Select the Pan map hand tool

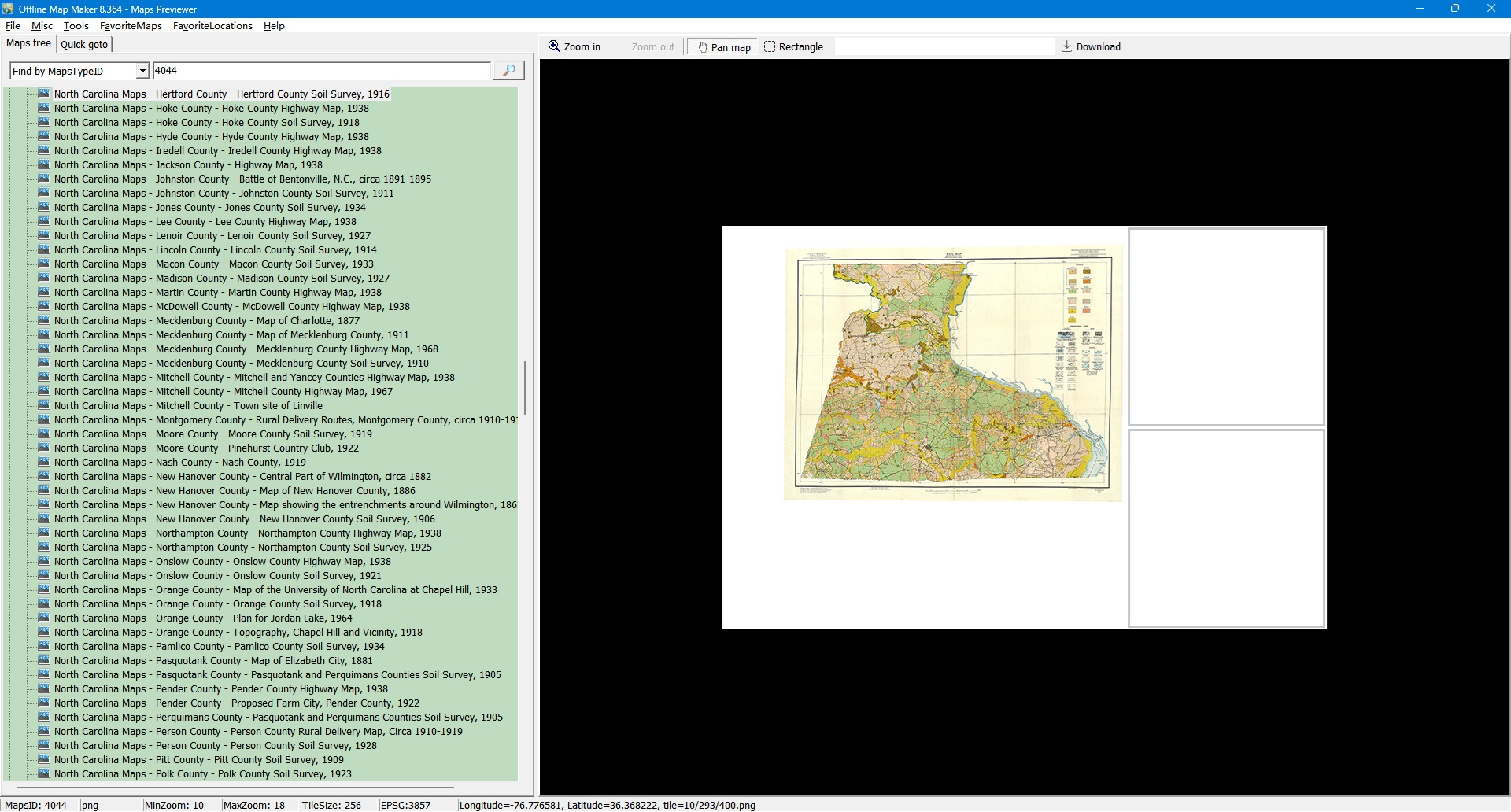[724, 47]
